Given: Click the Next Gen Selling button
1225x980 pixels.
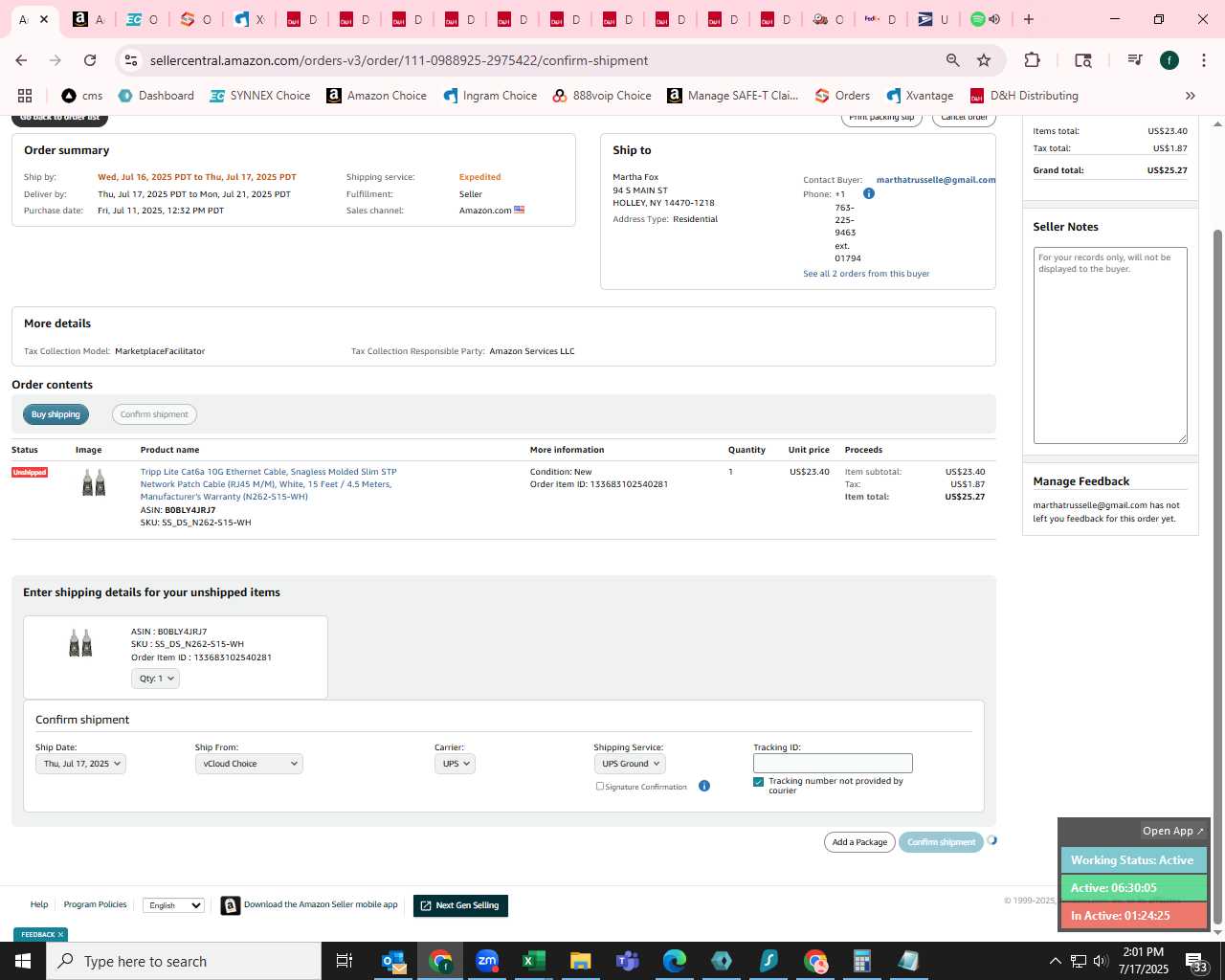Looking at the screenshot, I should click(460, 905).
